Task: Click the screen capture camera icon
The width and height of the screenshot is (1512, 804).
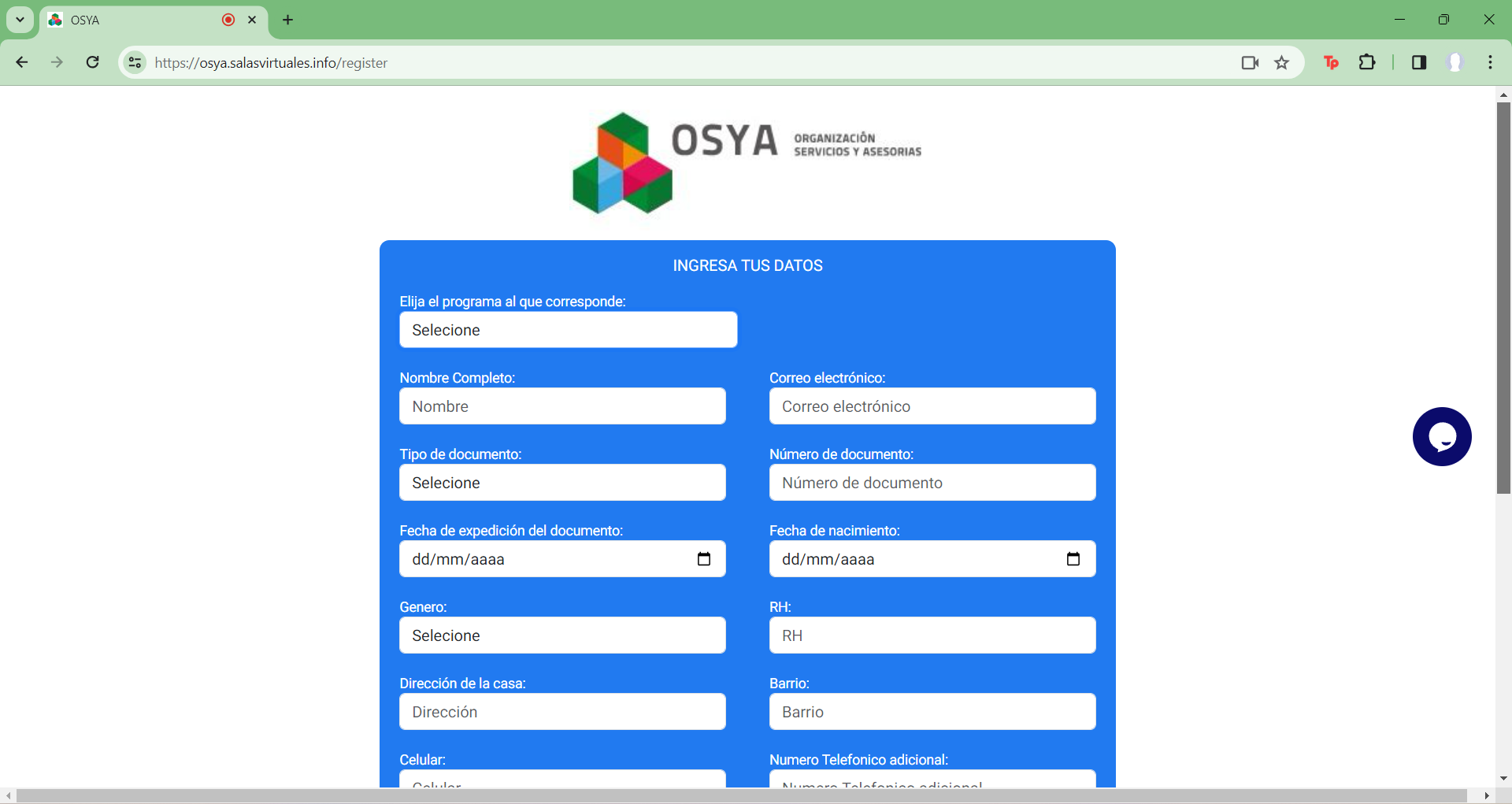Action: pos(1250,62)
